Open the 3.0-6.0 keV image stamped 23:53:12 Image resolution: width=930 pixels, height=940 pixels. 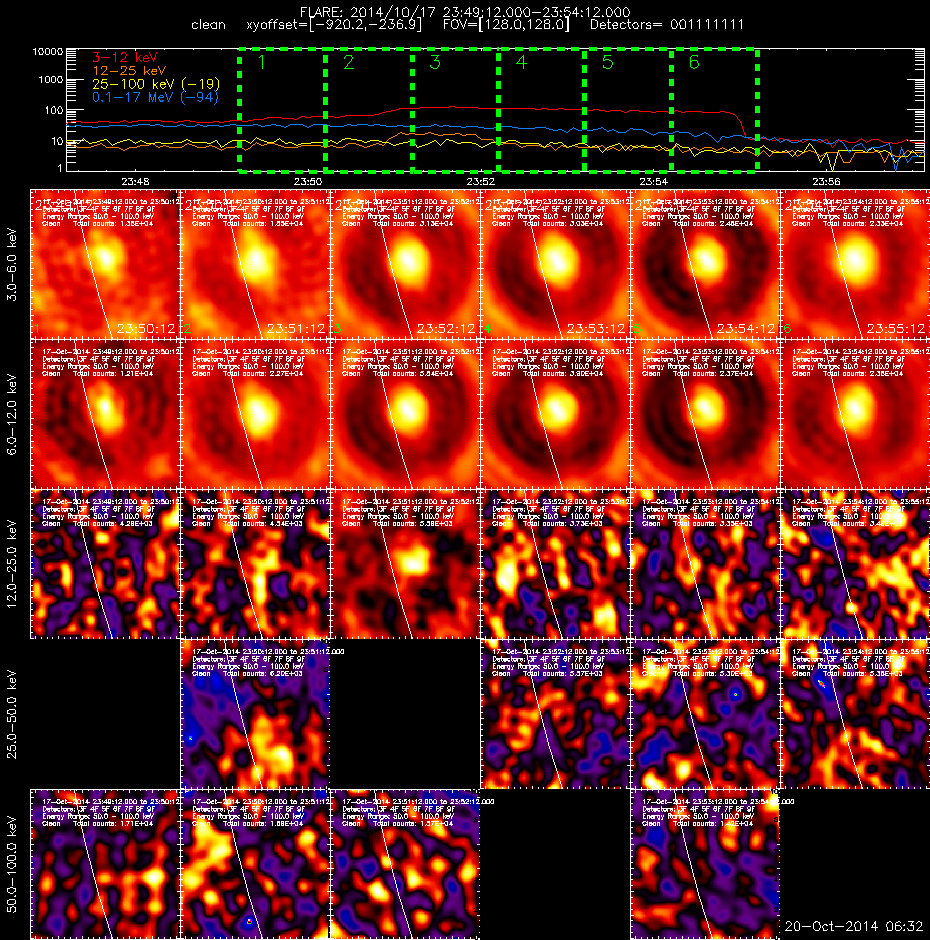point(555,264)
